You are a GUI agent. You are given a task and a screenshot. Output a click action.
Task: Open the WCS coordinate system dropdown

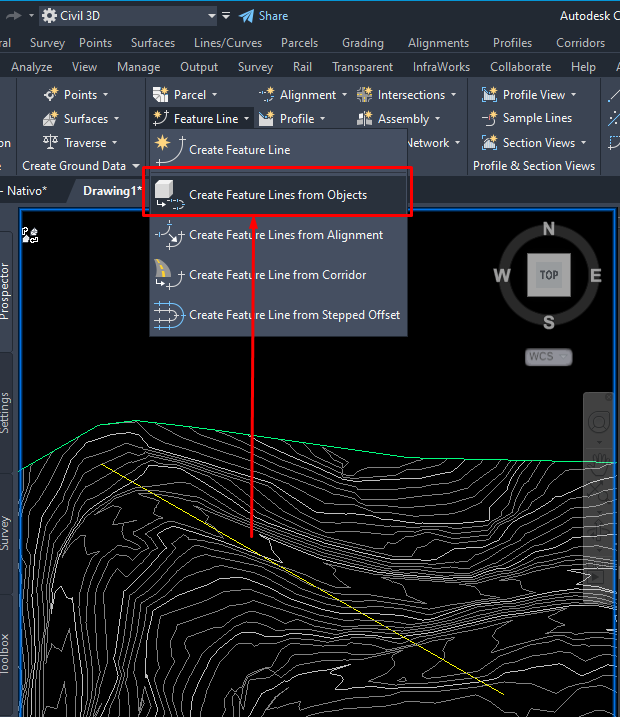click(x=548, y=357)
